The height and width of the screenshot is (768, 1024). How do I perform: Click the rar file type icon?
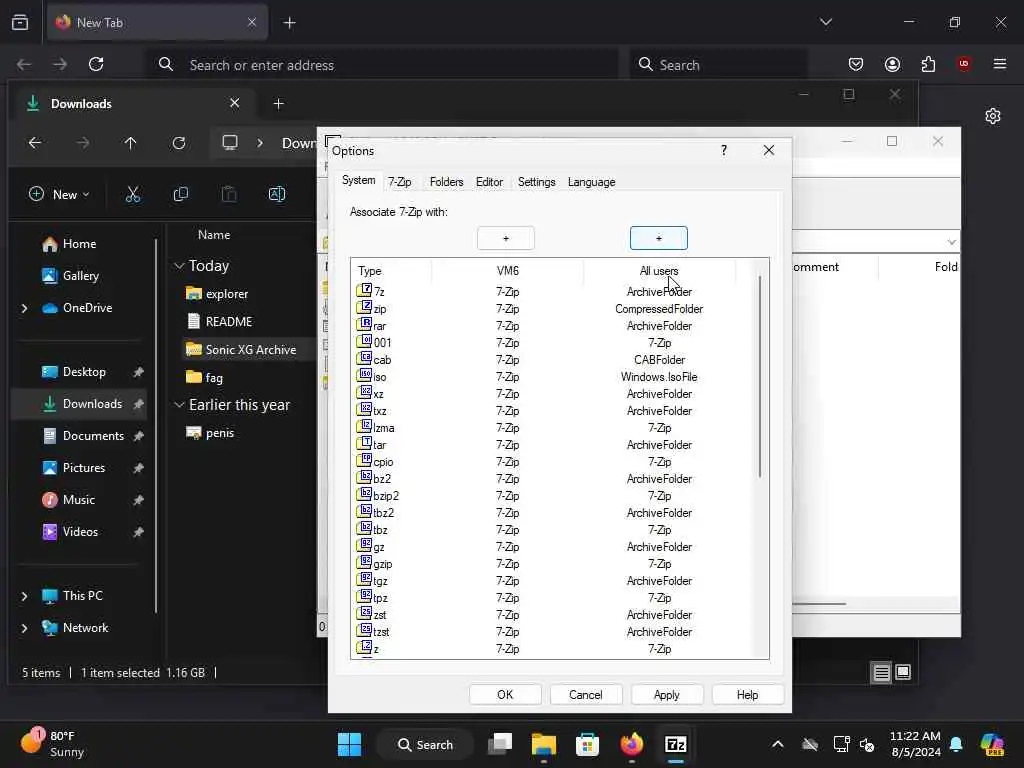[364, 324]
